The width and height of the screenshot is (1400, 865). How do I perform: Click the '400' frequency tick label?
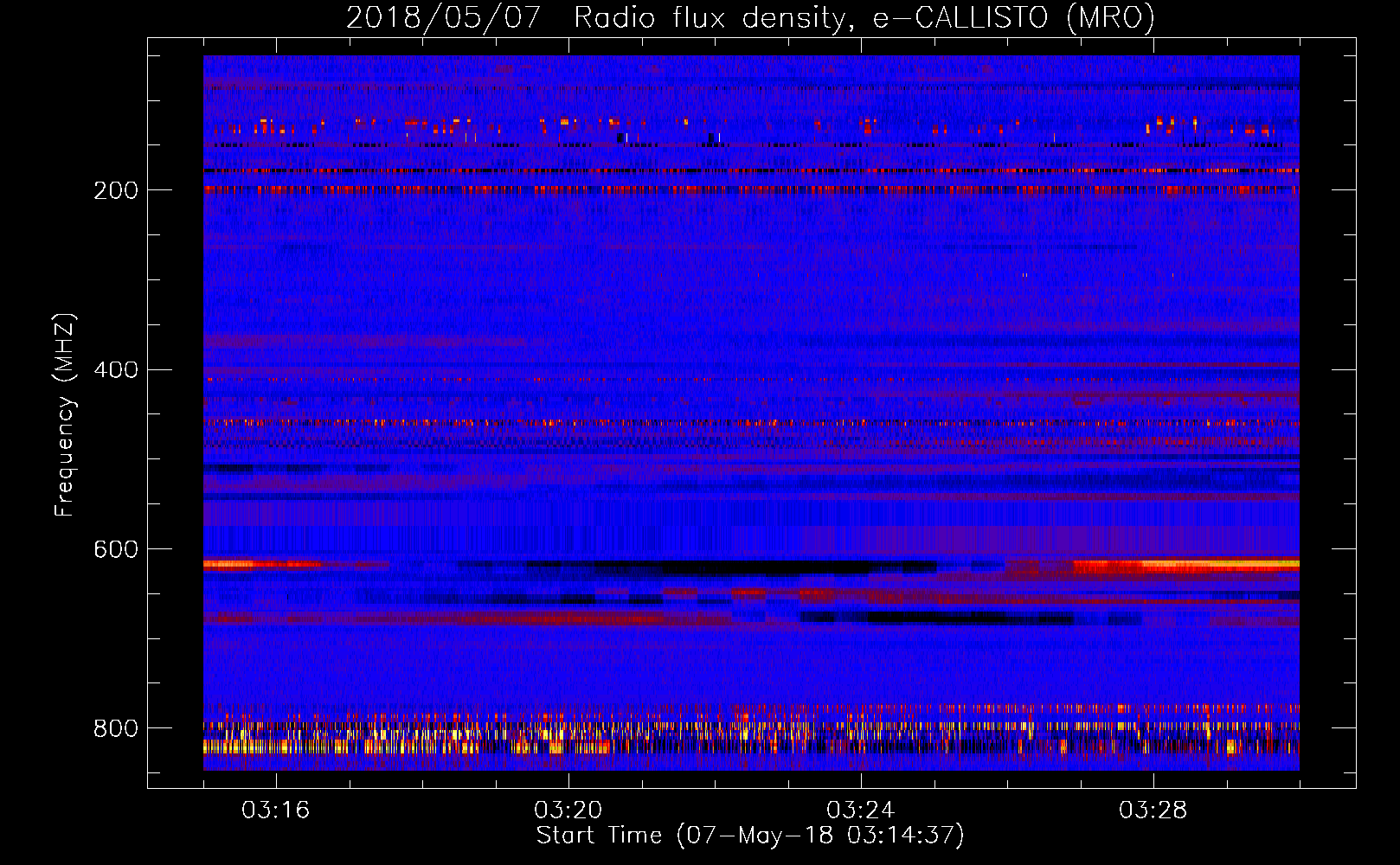click(116, 370)
